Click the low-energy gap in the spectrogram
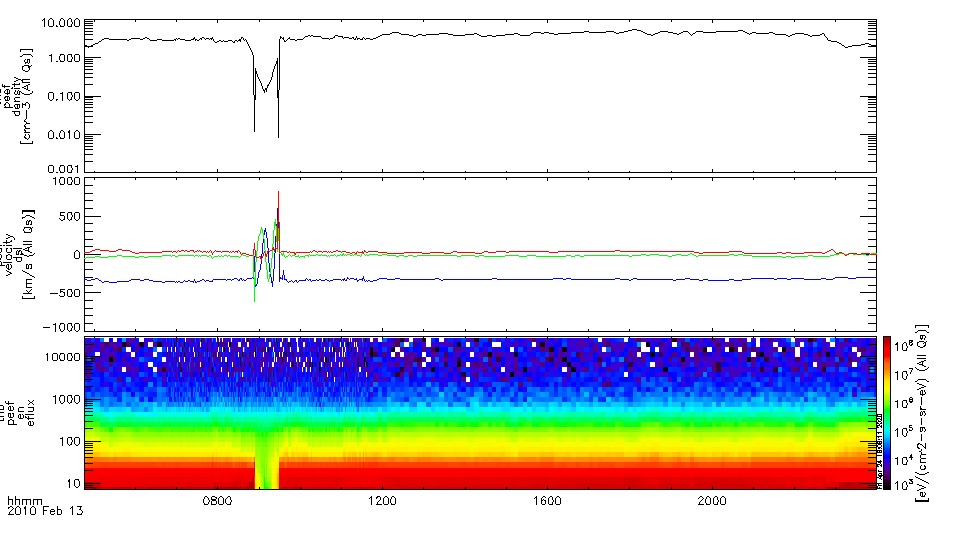Screen dimensions: 960x540 pos(266,468)
